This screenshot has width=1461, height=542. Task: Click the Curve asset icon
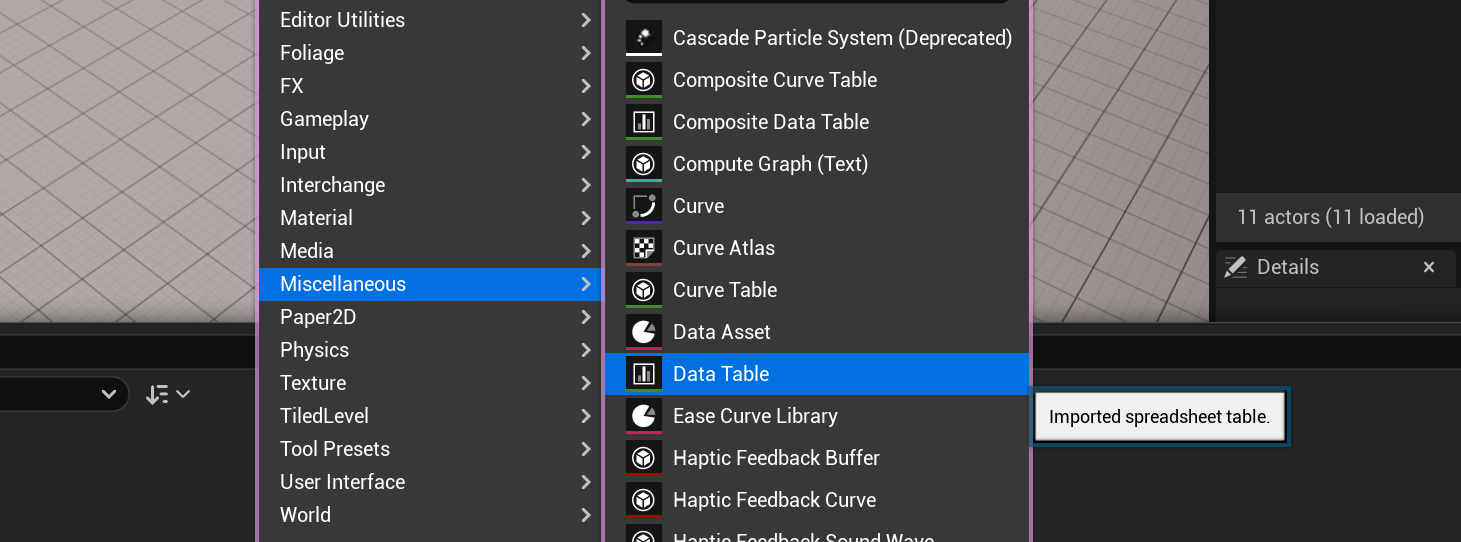click(644, 206)
